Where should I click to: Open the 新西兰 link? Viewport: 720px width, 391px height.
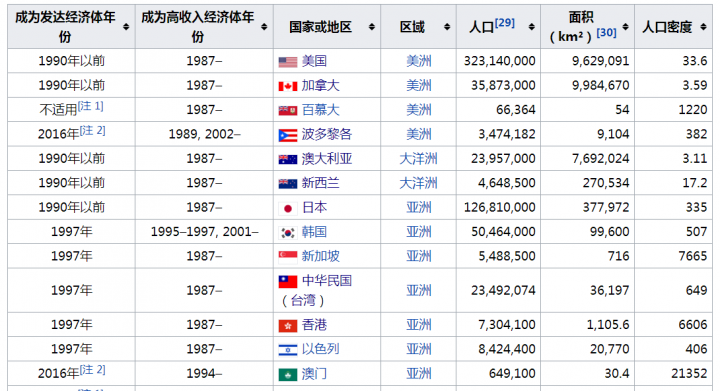(x=321, y=183)
